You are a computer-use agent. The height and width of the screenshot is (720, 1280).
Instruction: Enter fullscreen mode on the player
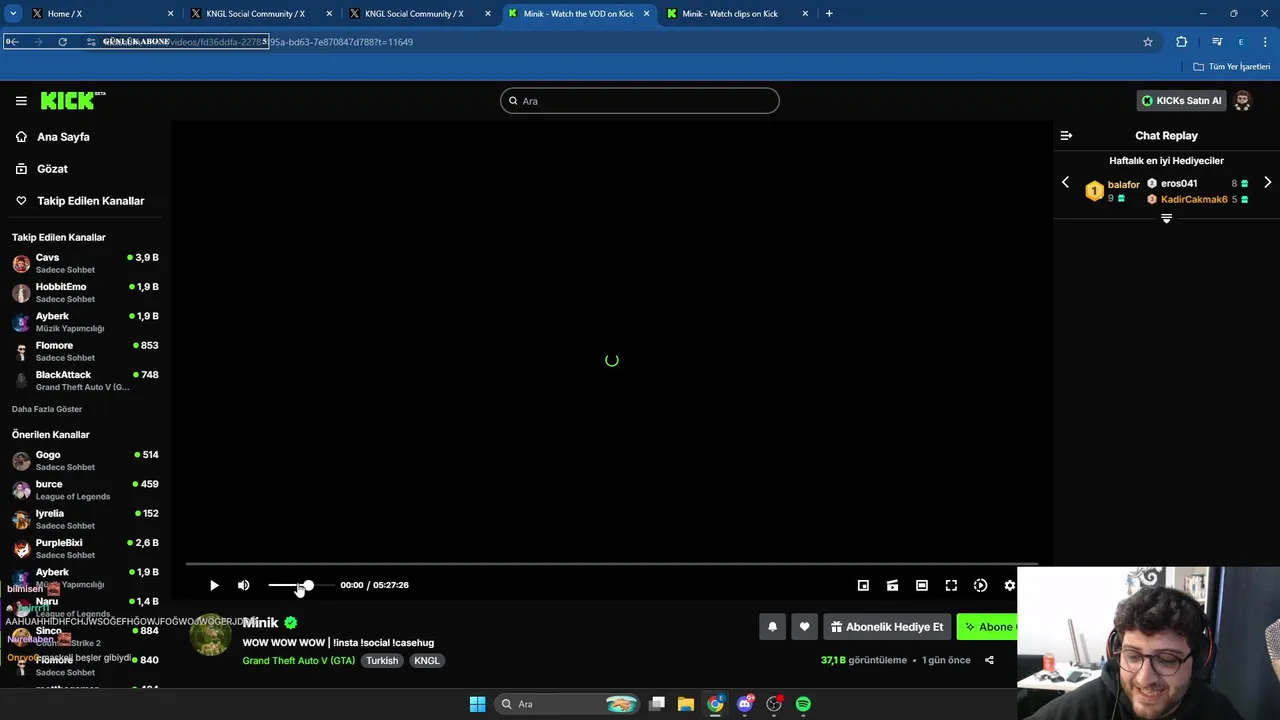[951, 585]
